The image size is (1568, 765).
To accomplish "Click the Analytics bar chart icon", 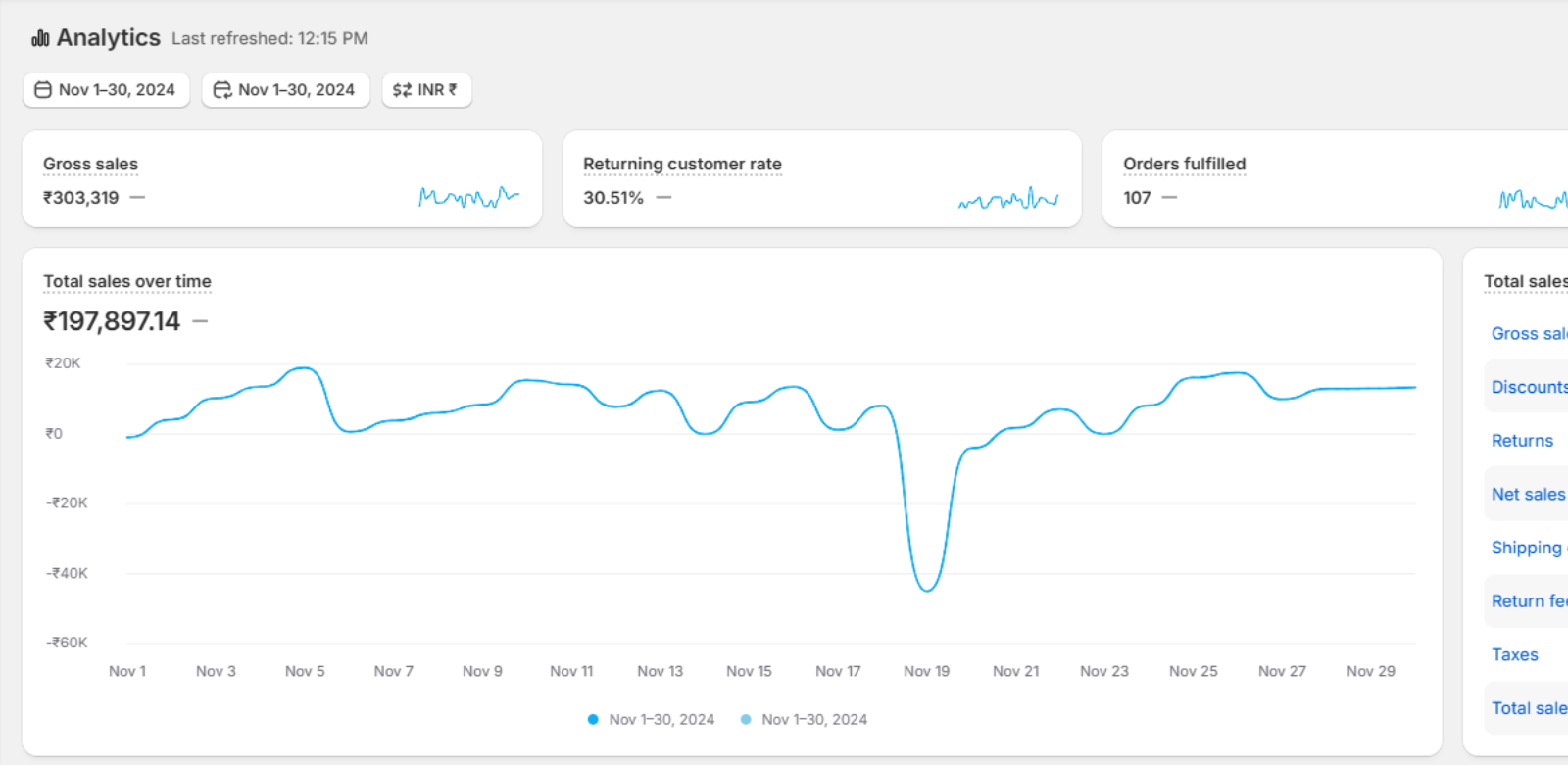I will click(x=40, y=38).
